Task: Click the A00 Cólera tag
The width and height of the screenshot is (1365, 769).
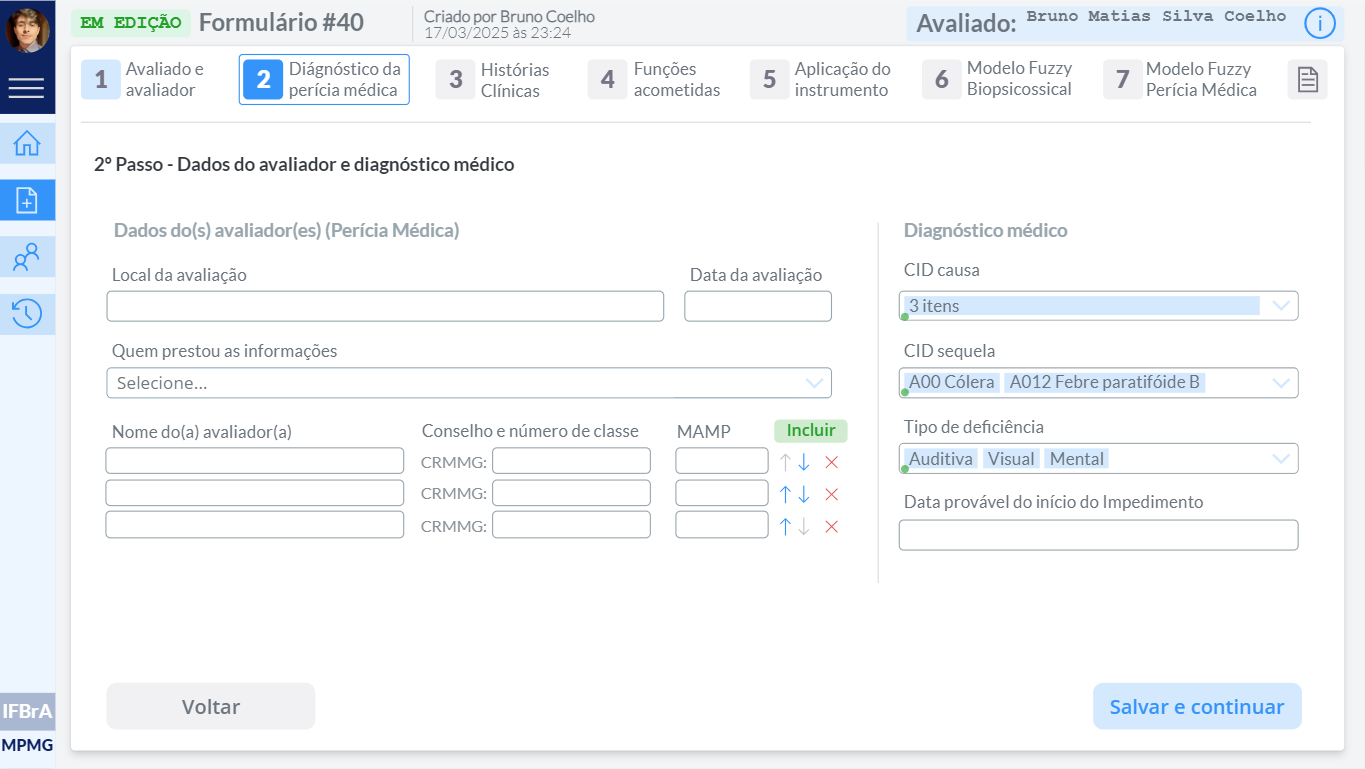Action: (x=952, y=382)
